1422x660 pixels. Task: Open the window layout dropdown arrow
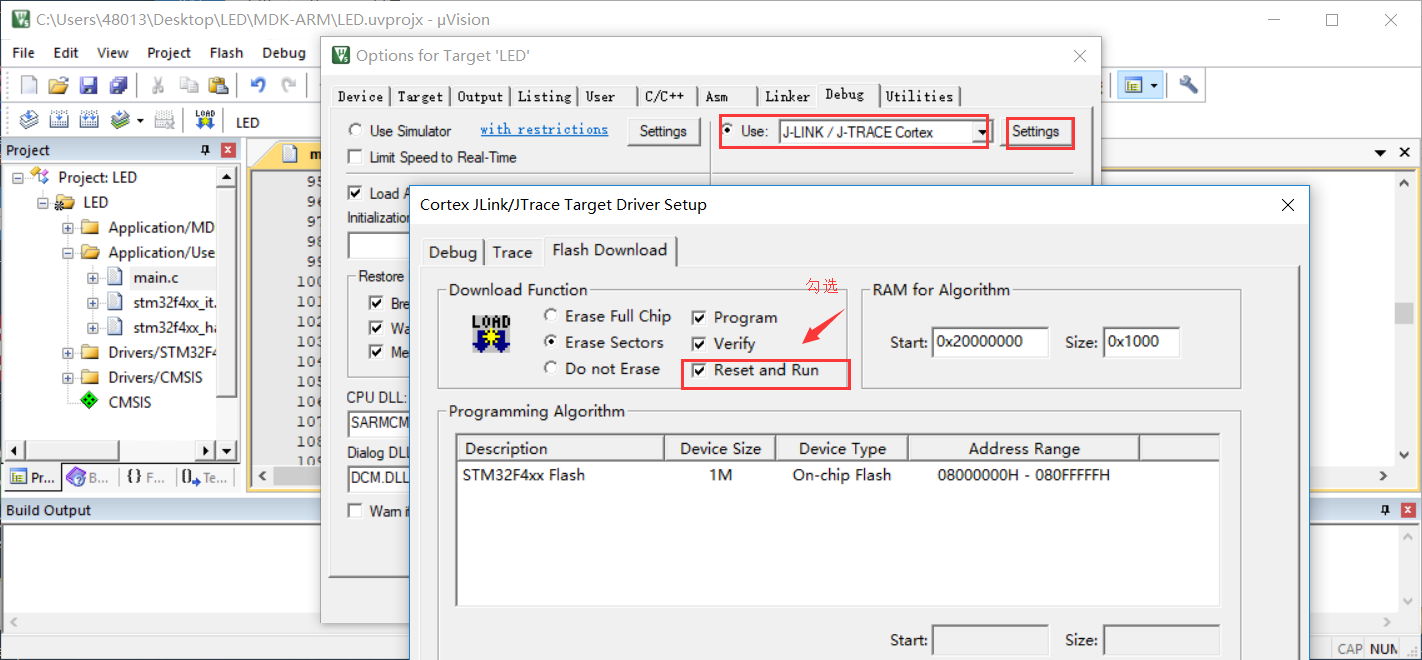point(1154,86)
